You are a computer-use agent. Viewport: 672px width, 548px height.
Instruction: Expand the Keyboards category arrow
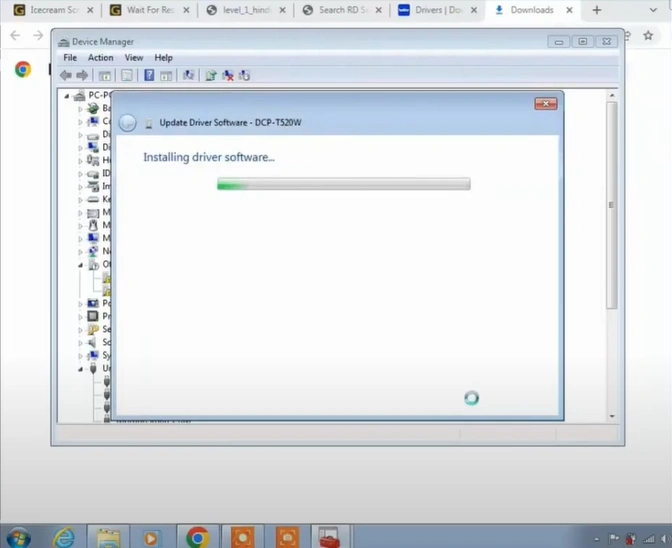tap(82, 199)
